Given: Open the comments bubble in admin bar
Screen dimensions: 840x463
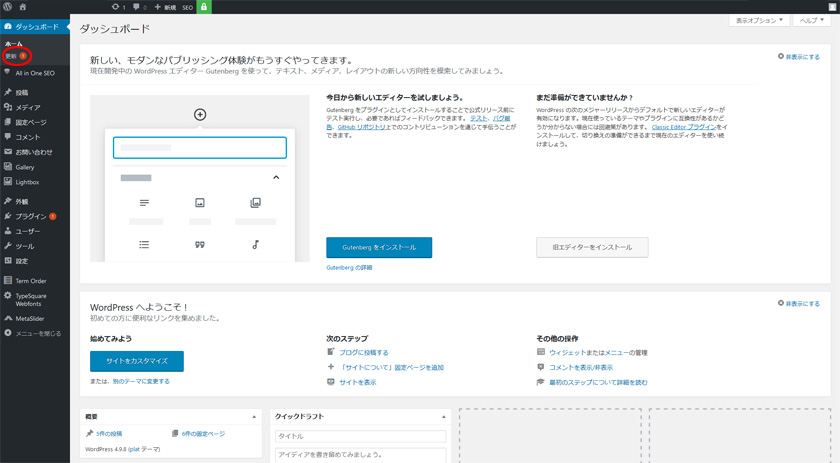Looking at the screenshot, I should click(139, 7).
